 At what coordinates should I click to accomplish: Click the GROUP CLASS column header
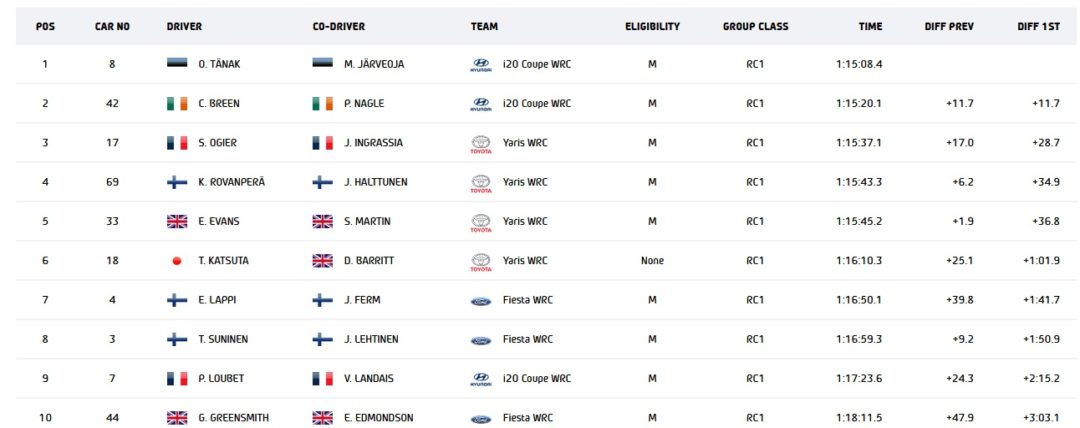756,27
